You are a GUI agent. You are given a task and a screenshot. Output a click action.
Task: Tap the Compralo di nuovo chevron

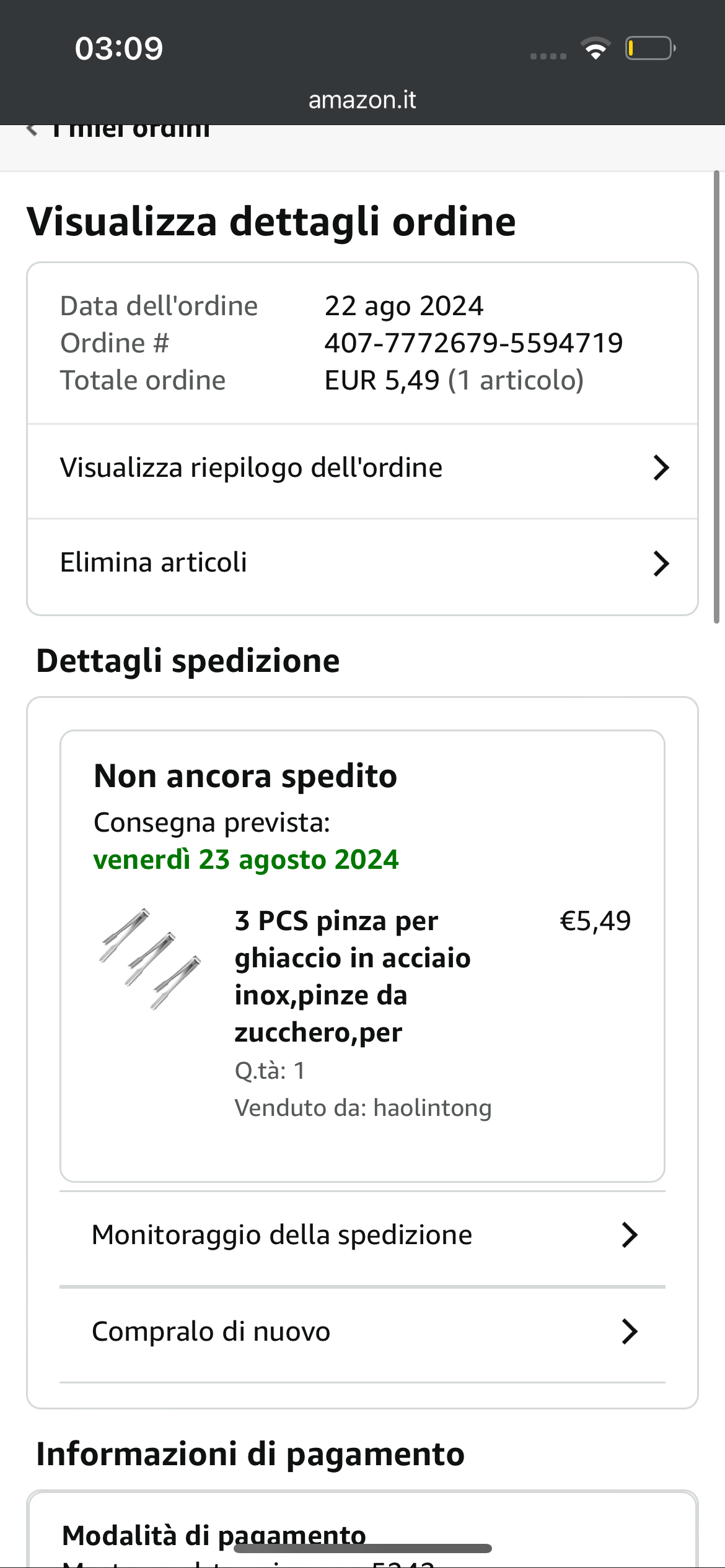pos(630,1331)
